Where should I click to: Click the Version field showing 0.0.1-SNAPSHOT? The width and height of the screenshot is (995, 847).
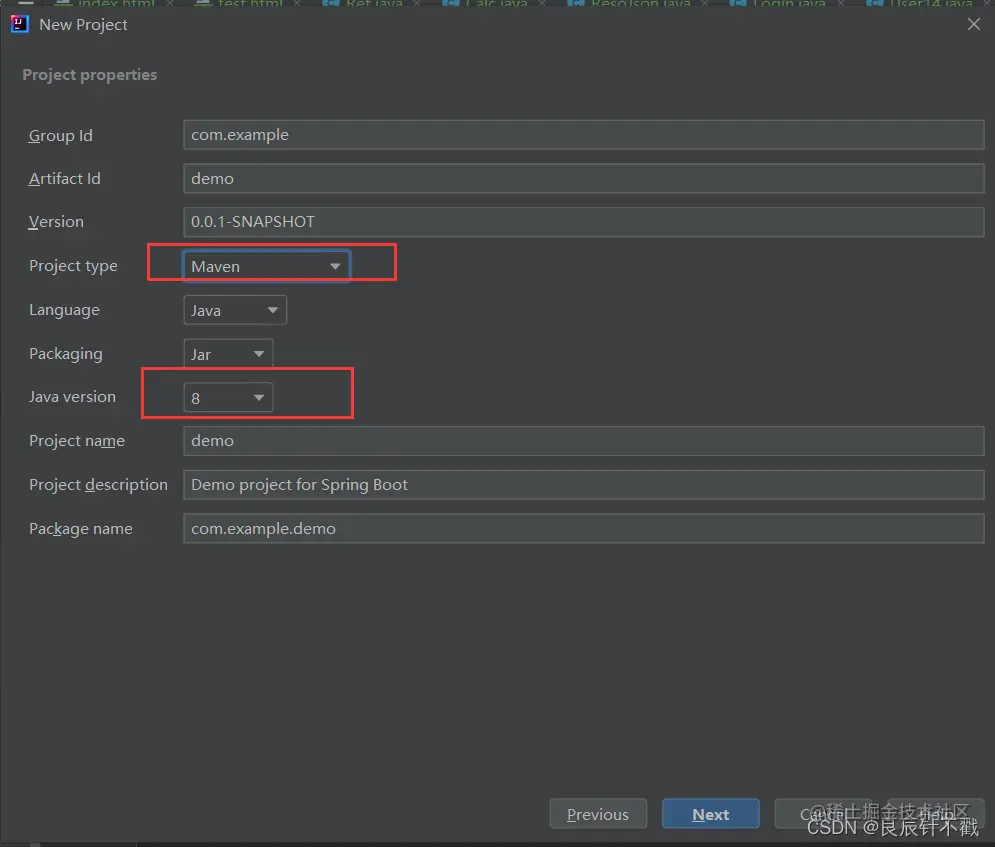[x=584, y=222]
